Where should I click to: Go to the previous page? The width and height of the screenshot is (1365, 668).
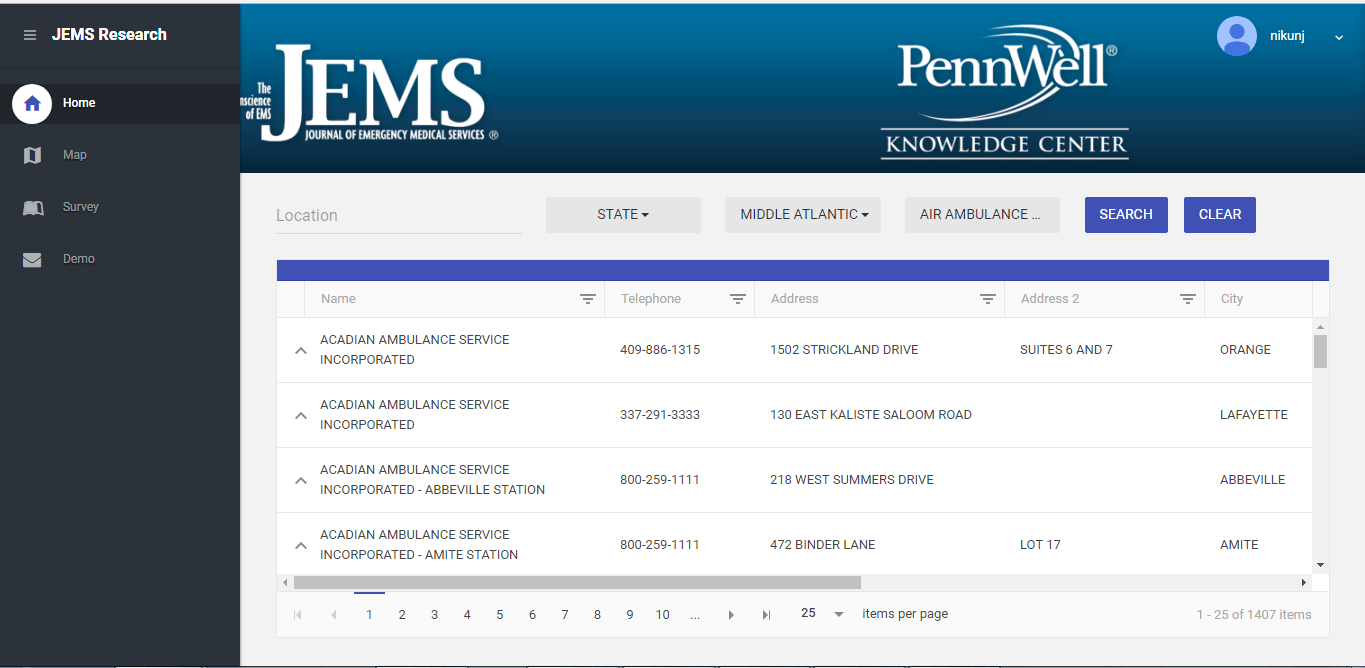pyautogui.click(x=333, y=615)
